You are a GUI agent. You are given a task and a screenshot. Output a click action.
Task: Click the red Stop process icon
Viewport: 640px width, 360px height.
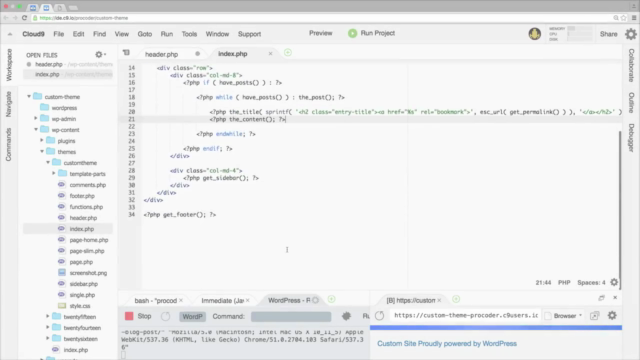click(129, 316)
